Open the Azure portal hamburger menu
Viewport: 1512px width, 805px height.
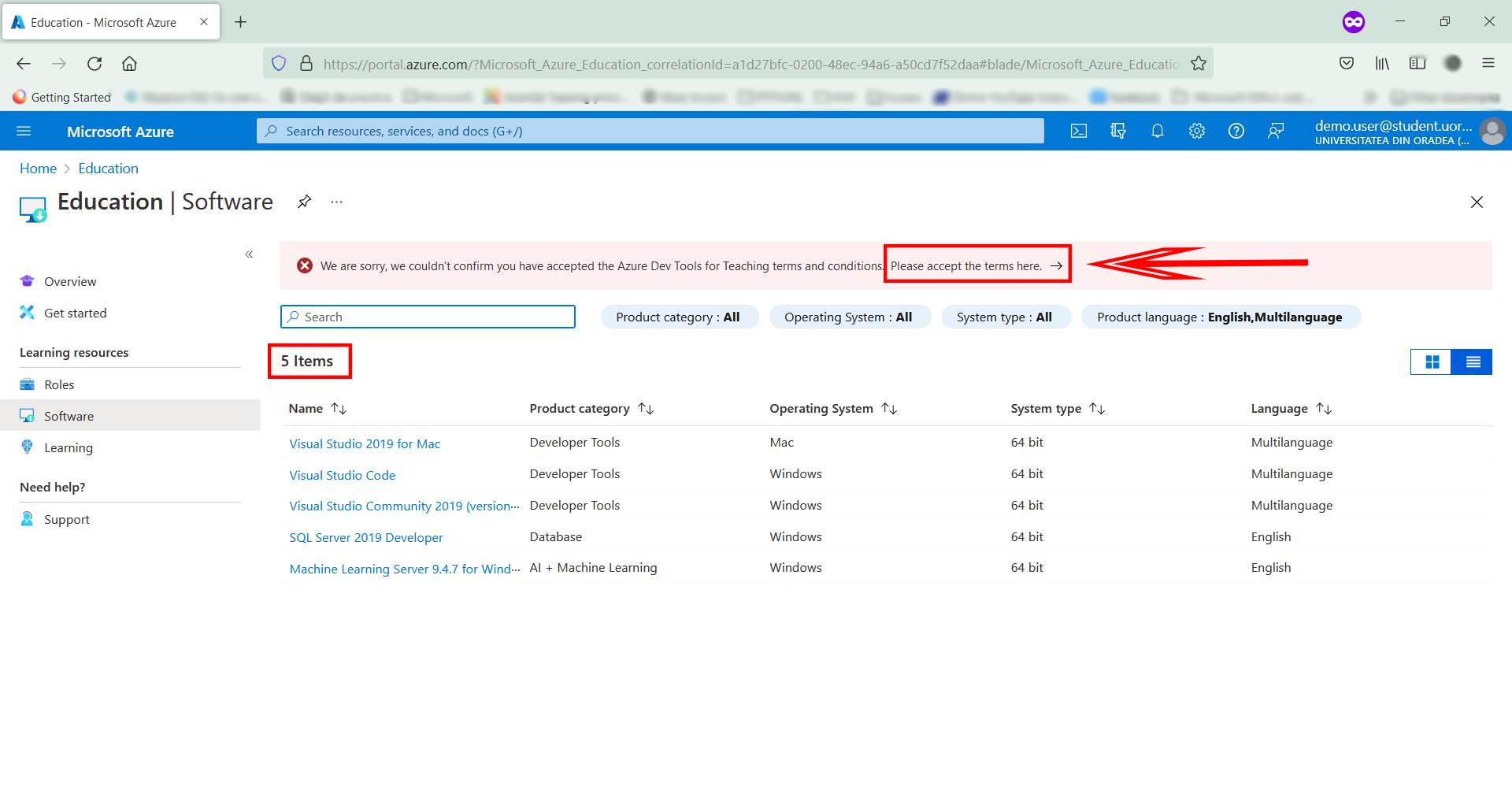24,131
